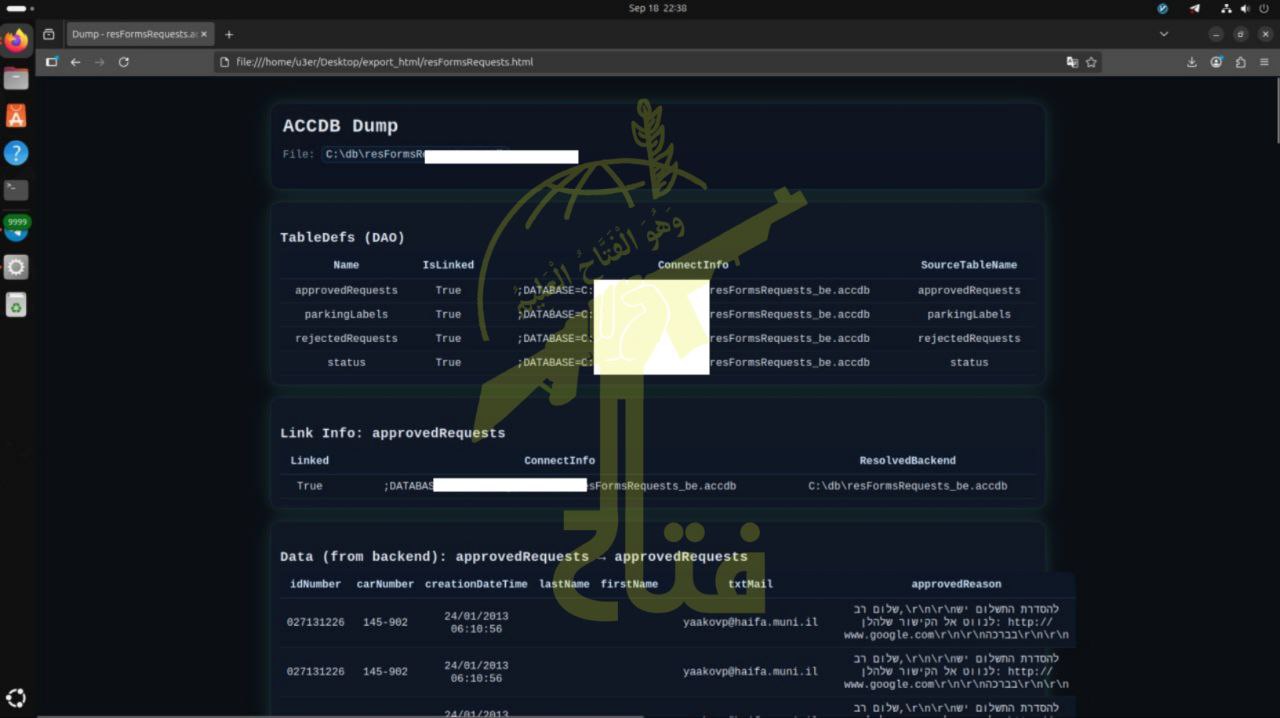Launch Terminal from the dock
Viewport: 1280px width, 718px height.
(16, 189)
